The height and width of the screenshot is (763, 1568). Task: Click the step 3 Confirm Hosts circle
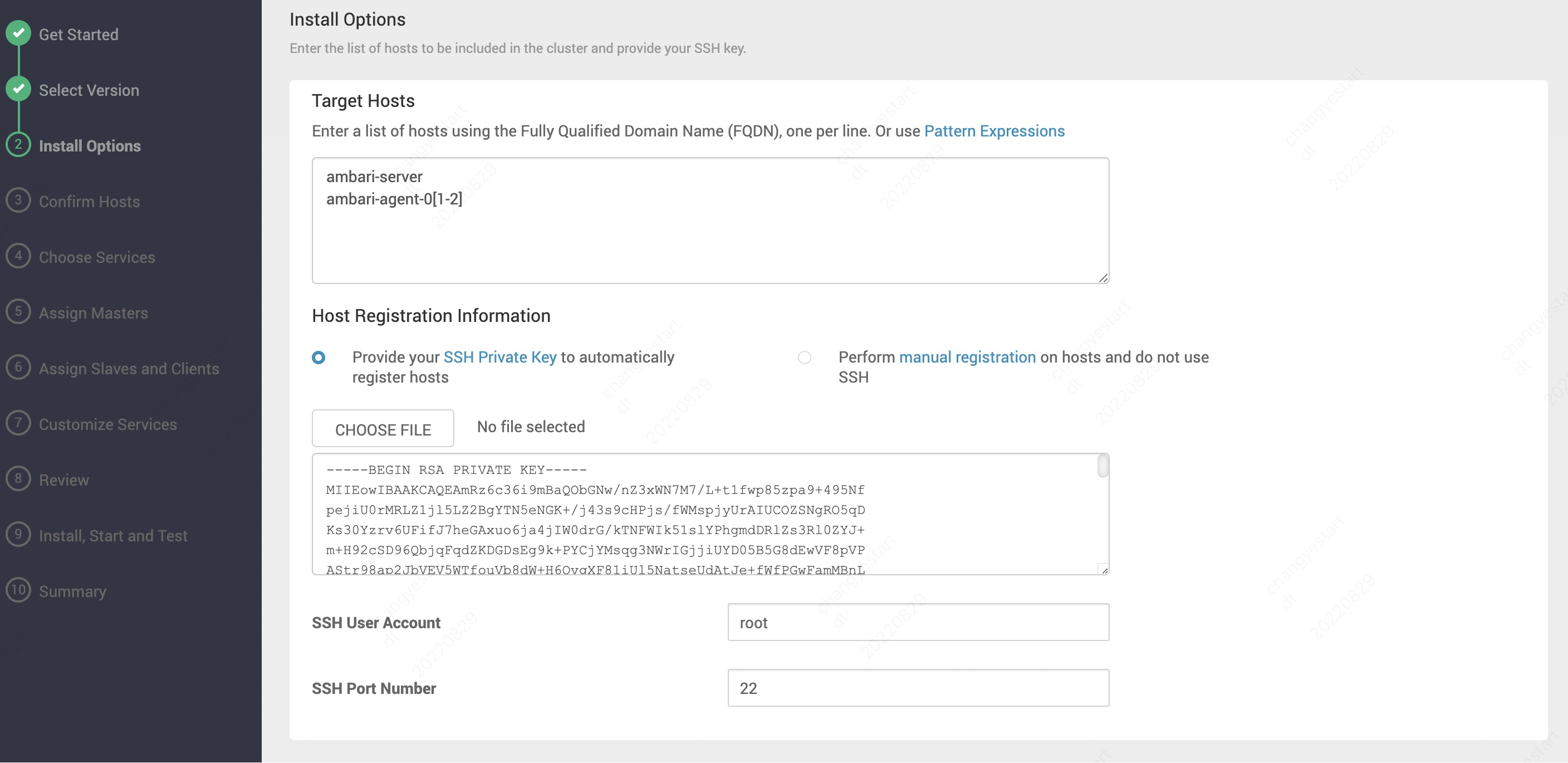point(18,200)
